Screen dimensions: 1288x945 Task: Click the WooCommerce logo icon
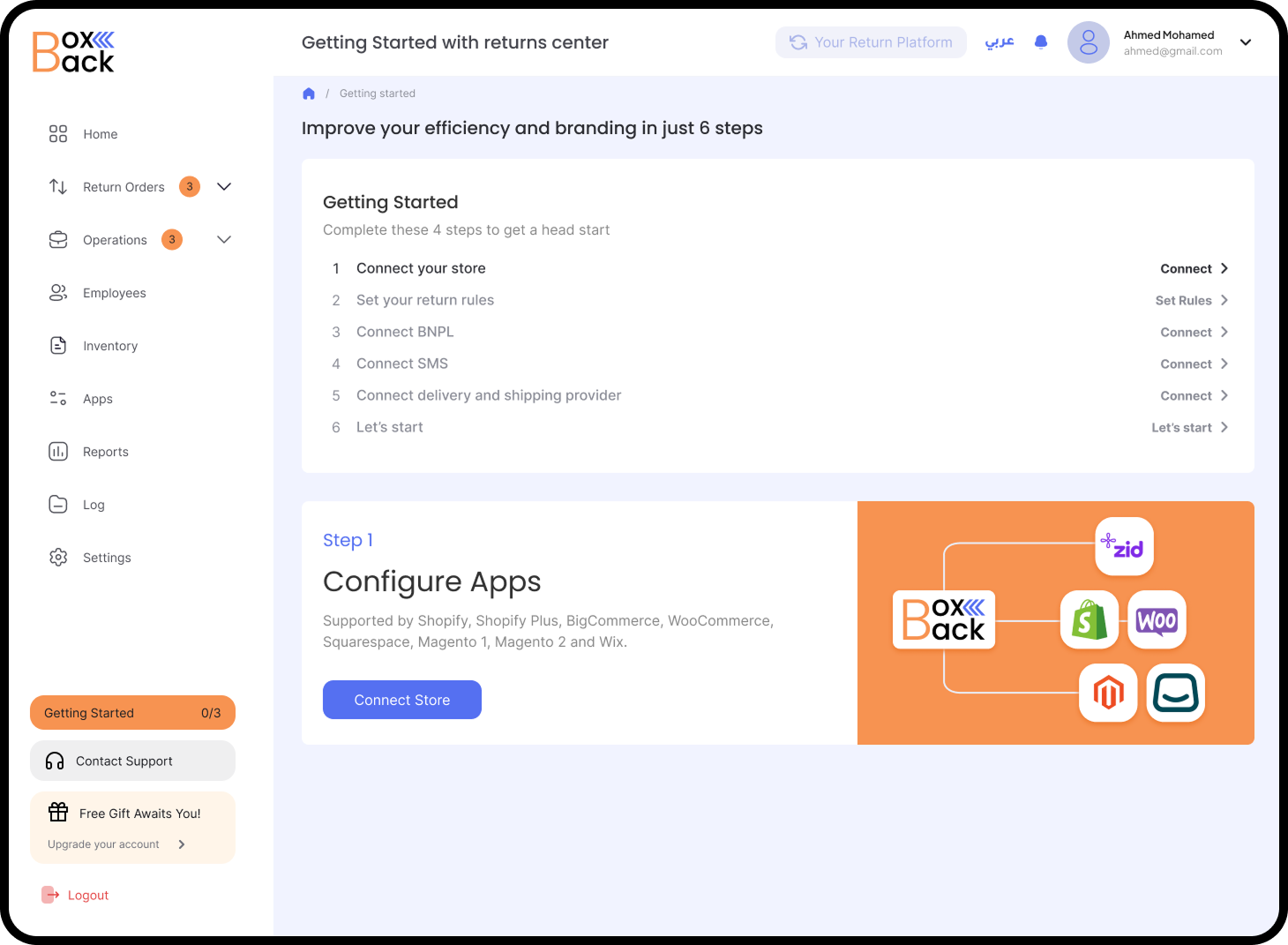pos(1157,620)
